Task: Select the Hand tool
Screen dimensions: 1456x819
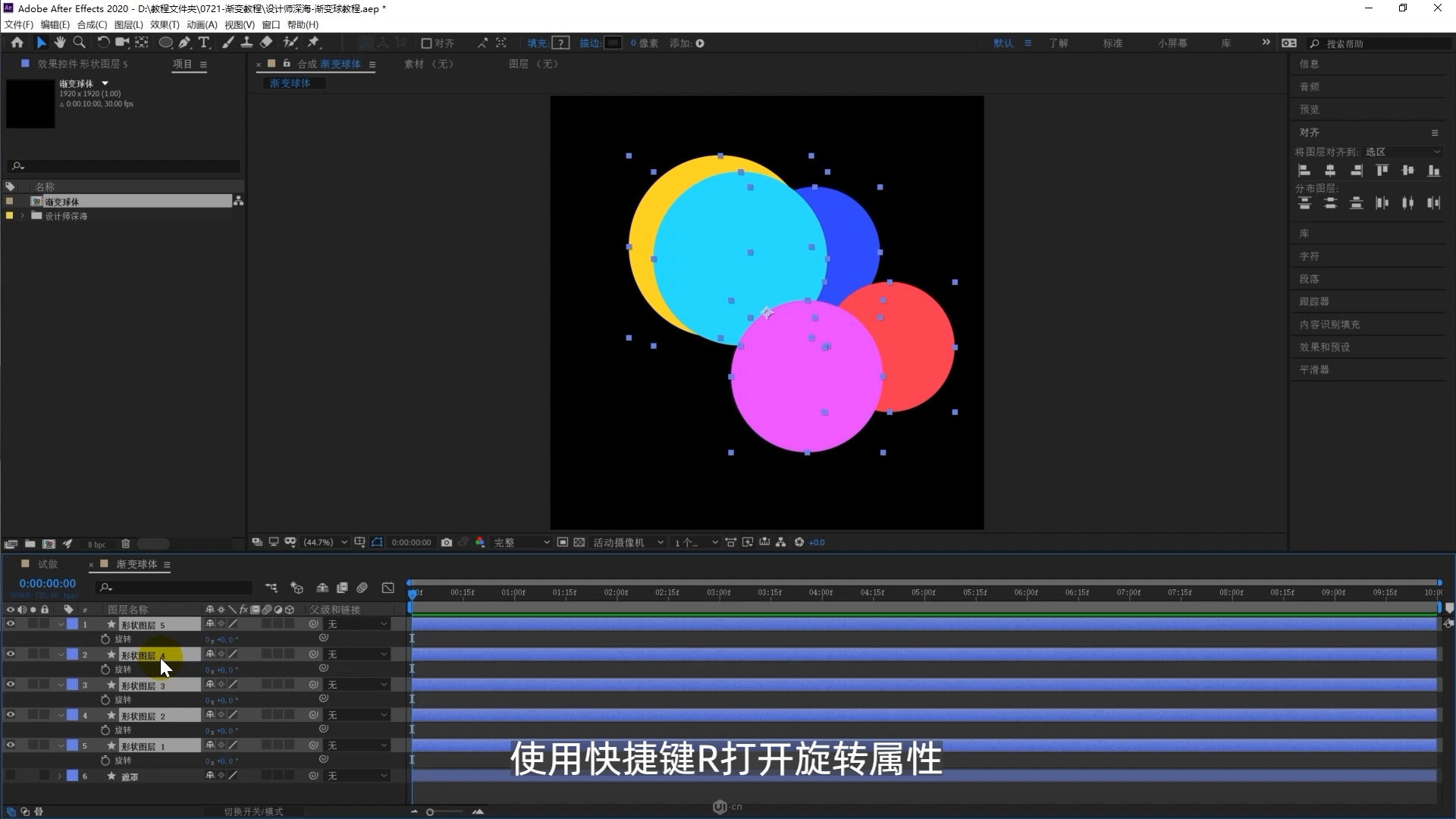Action: coord(60,43)
